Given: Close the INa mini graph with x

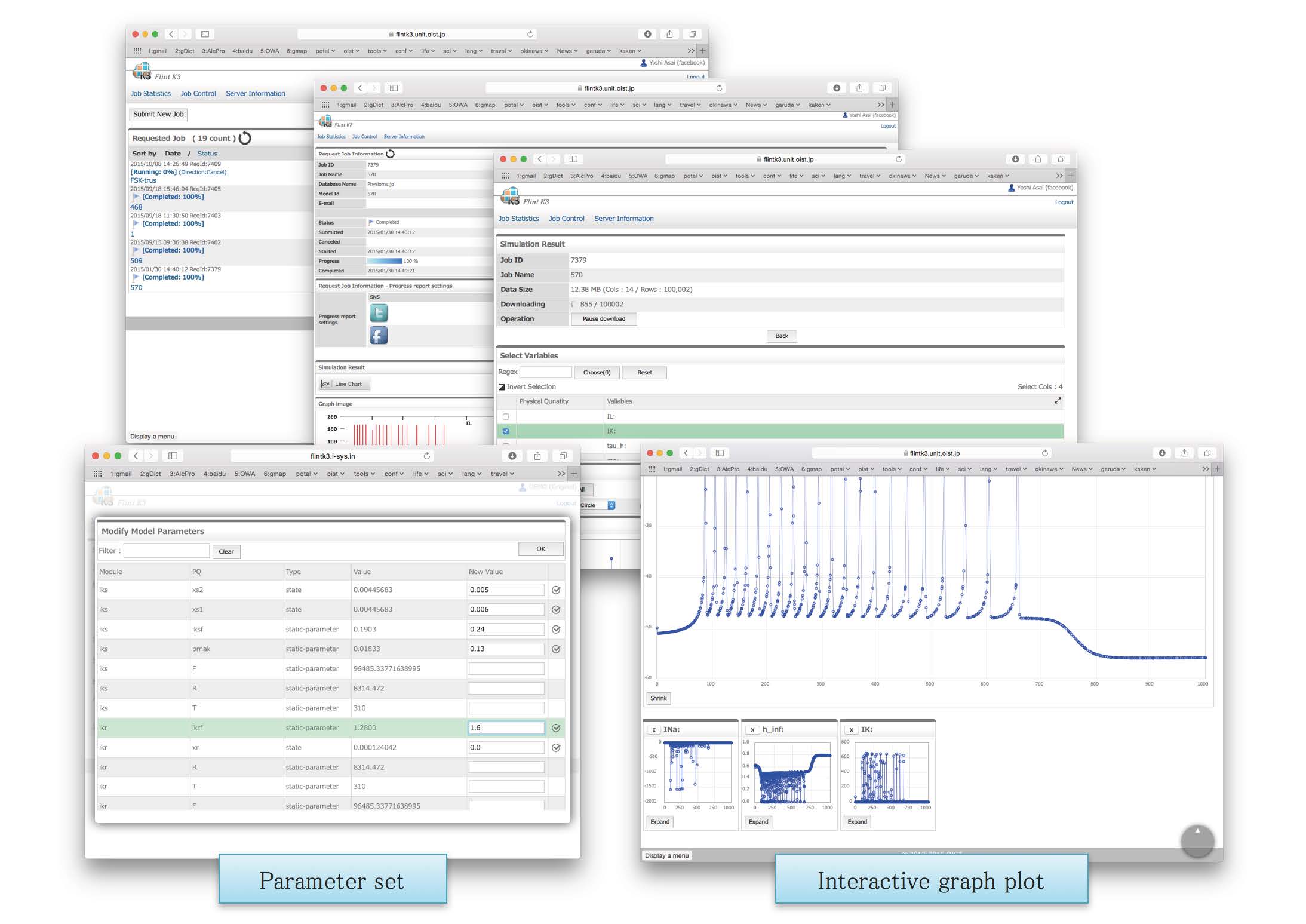Looking at the screenshot, I should pos(654,730).
